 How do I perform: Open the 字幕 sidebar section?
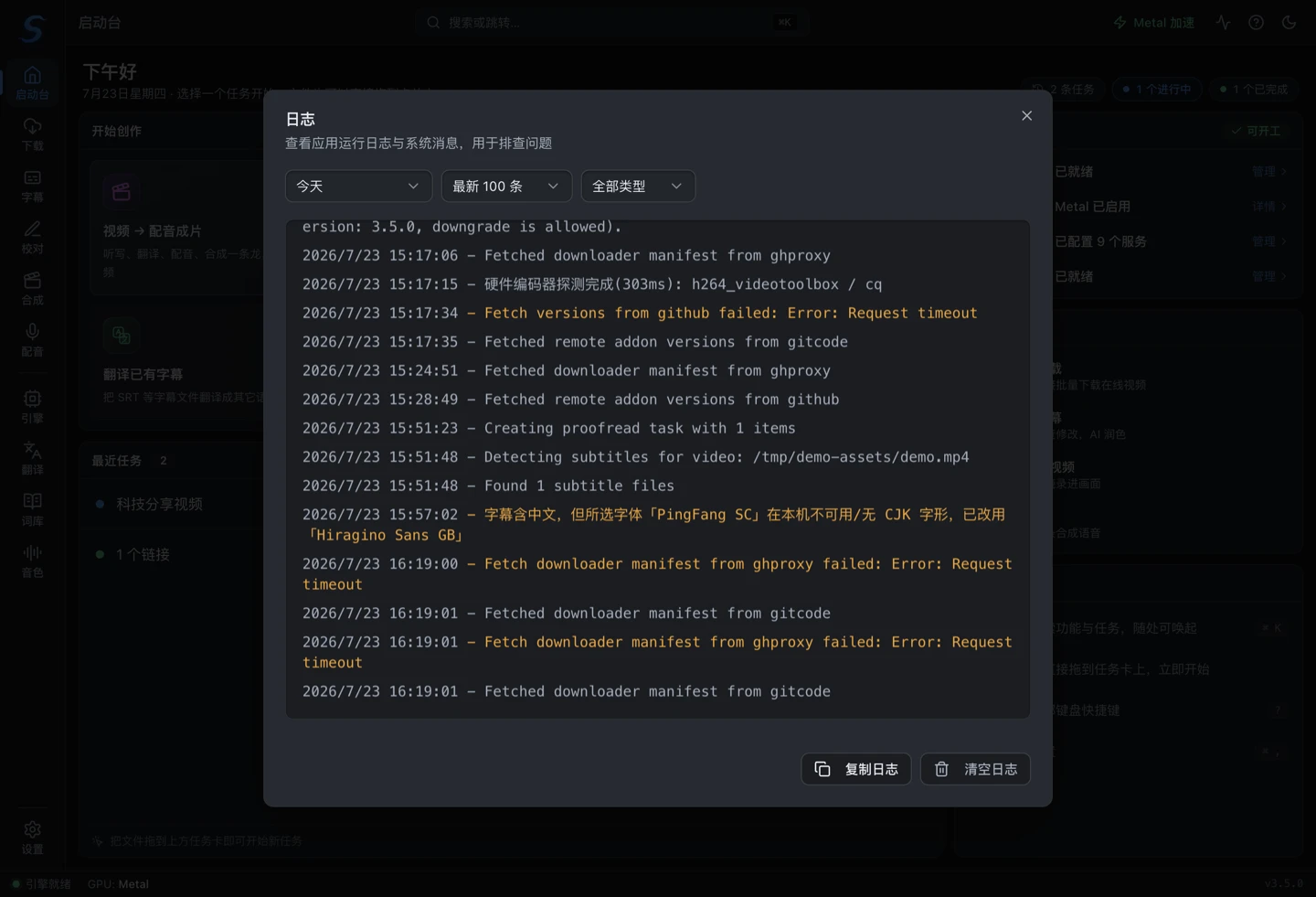pos(32,185)
